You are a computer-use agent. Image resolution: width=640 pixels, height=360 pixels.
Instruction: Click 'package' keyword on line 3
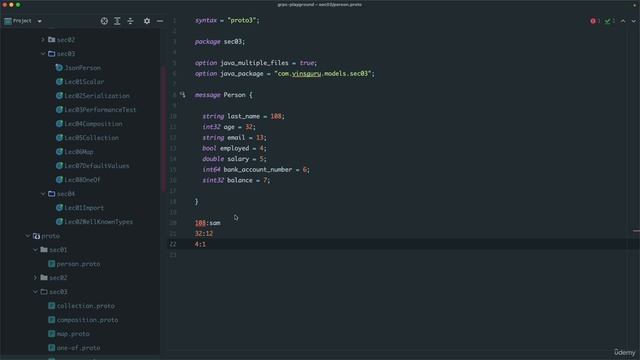point(207,42)
